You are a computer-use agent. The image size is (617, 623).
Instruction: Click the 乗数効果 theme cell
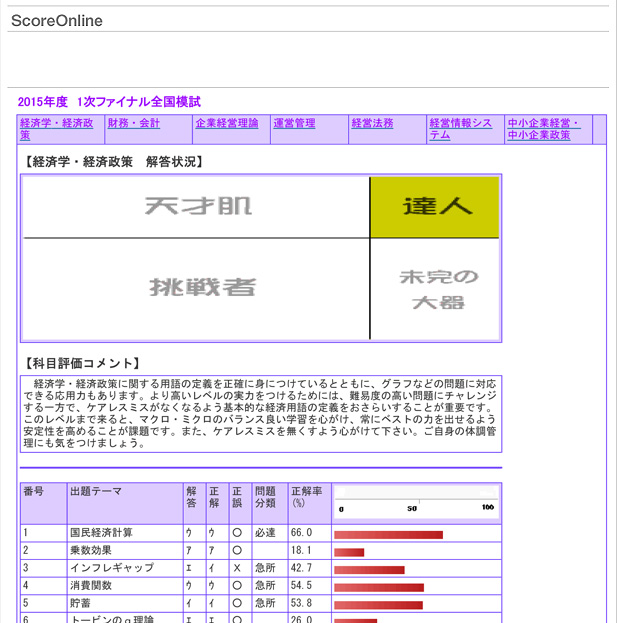pos(125,551)
